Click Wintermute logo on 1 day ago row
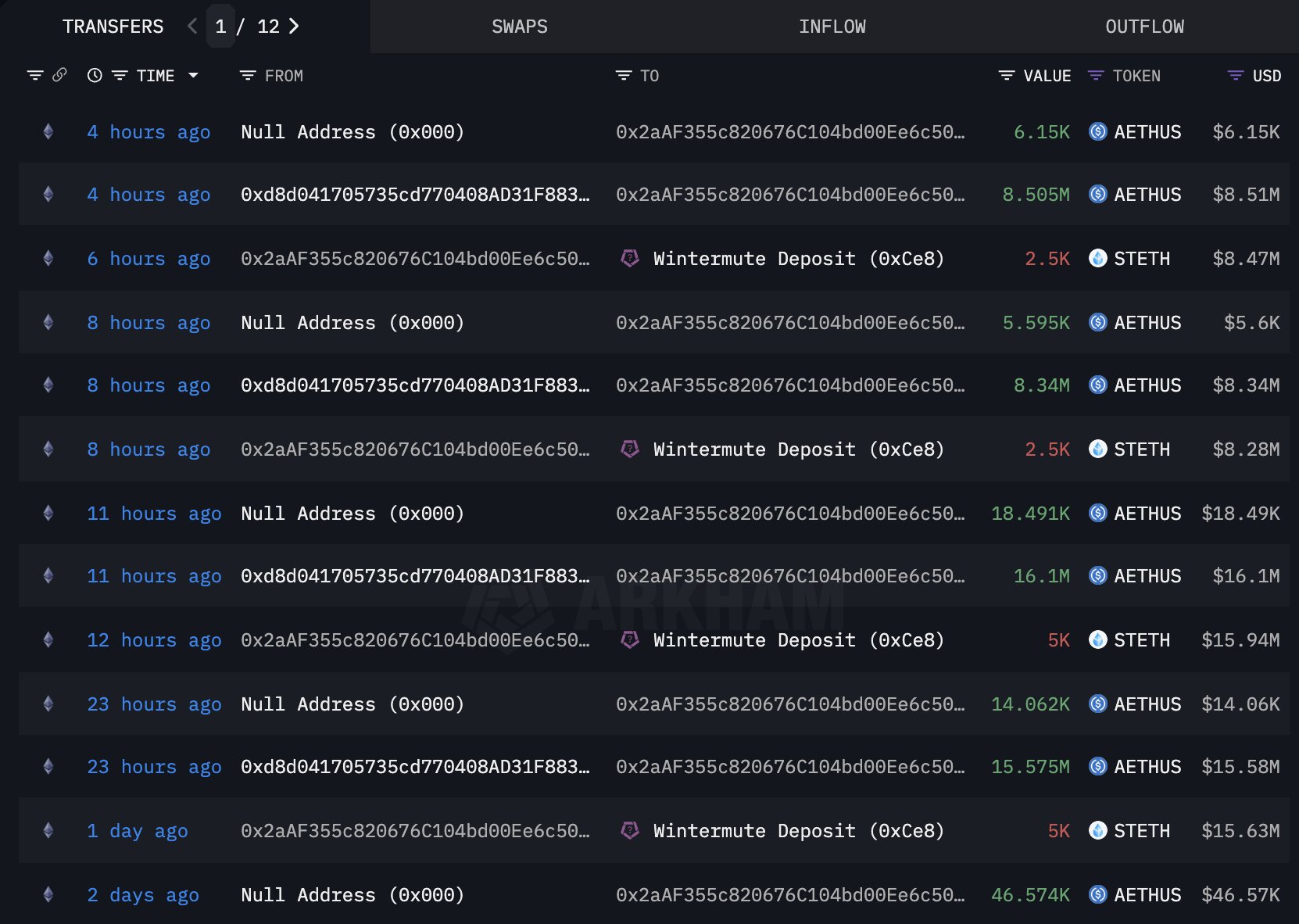 pyautogui.click(x=630, y=830)
